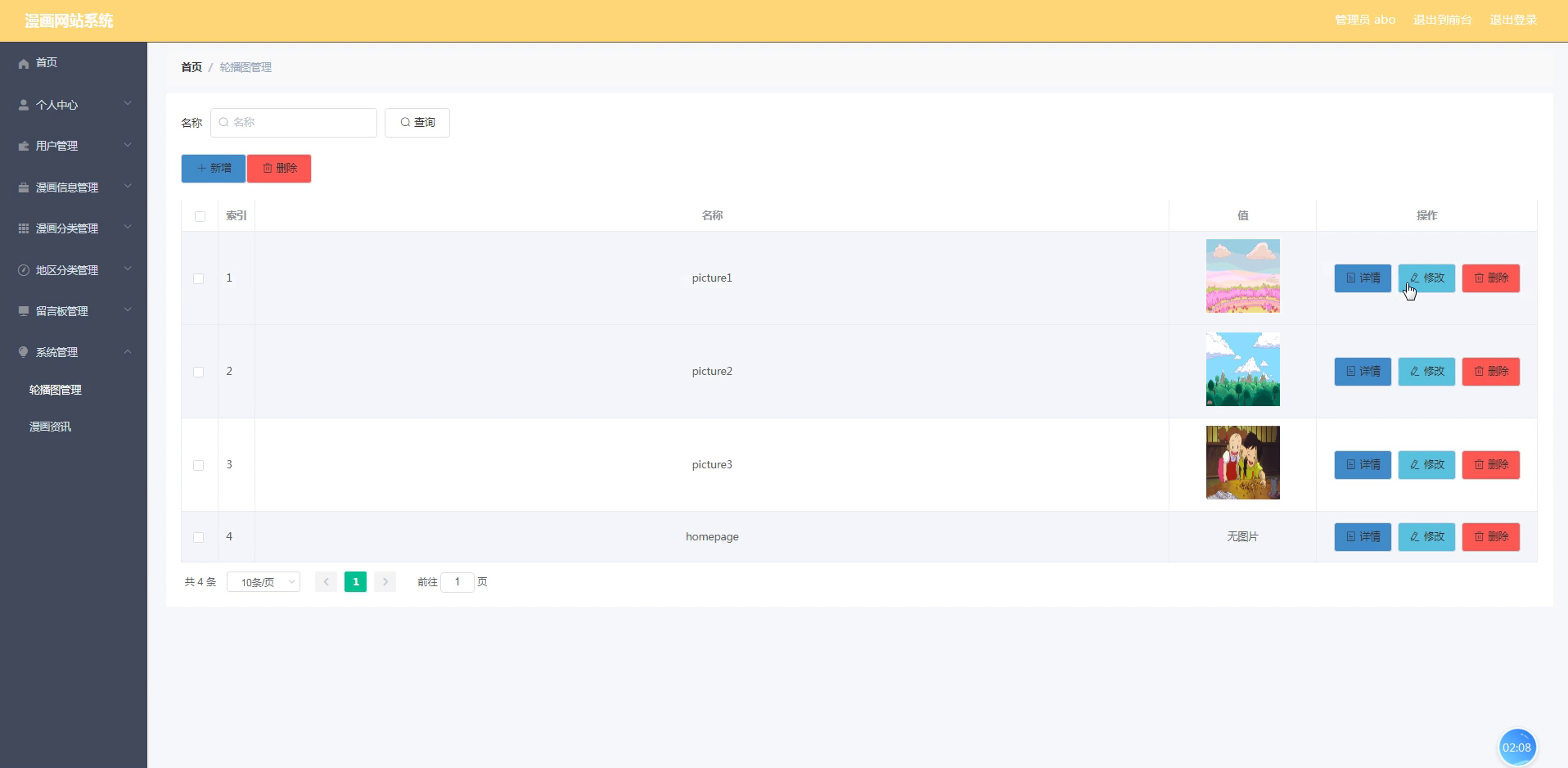Image resolution: width=1568 pixels, height=768 pixels.
Task: Click the 漫画网站系统 title in the header
Action: click(69, 20)
